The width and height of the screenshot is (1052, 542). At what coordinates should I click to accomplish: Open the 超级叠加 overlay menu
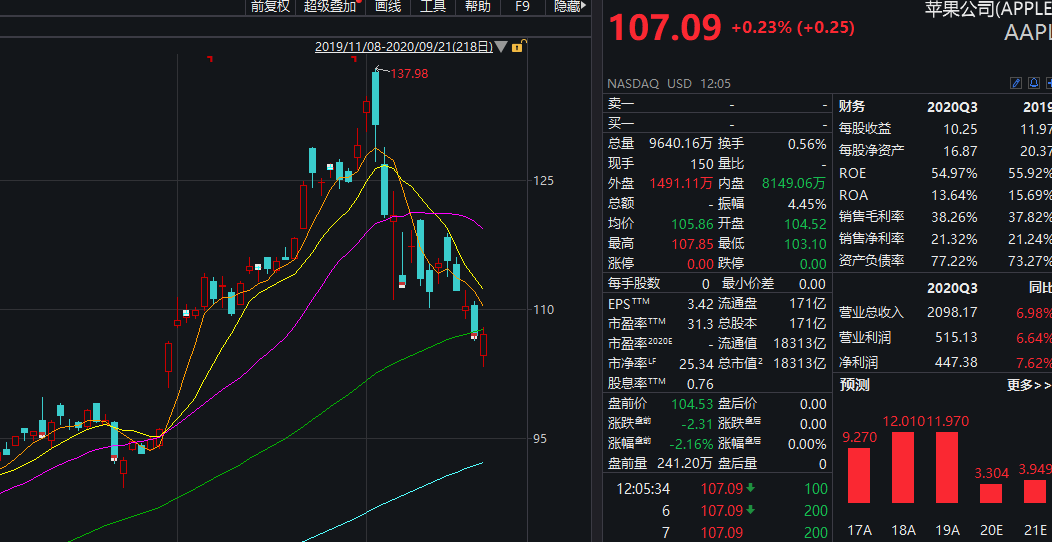coord(329,7)
